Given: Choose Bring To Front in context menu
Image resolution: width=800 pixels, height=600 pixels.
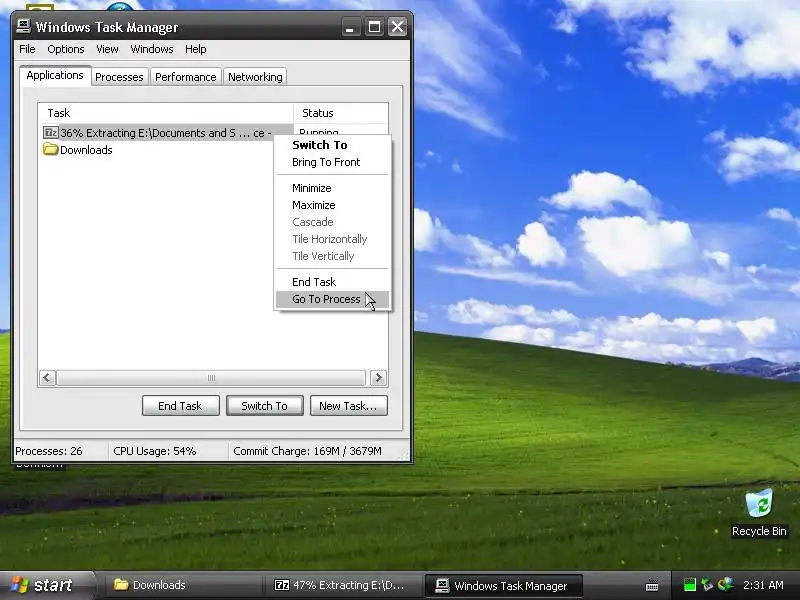Looking at the screenshot, I should [x=333, y=162].
